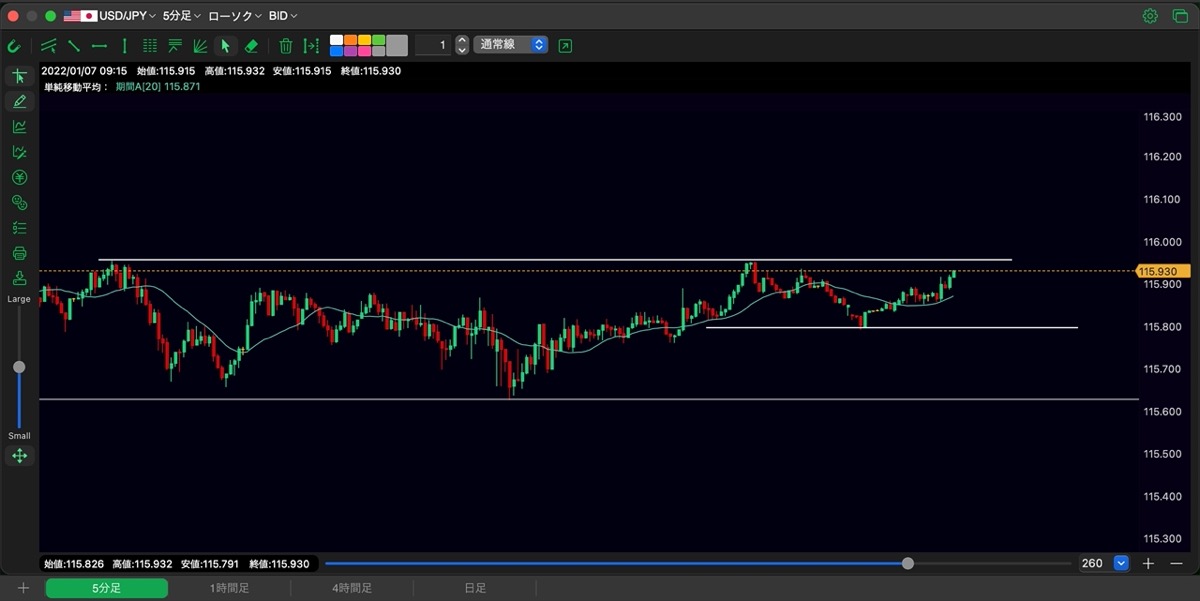
Task: Select the Fibonacci retracement tool
Action: [x=175, y=45]
